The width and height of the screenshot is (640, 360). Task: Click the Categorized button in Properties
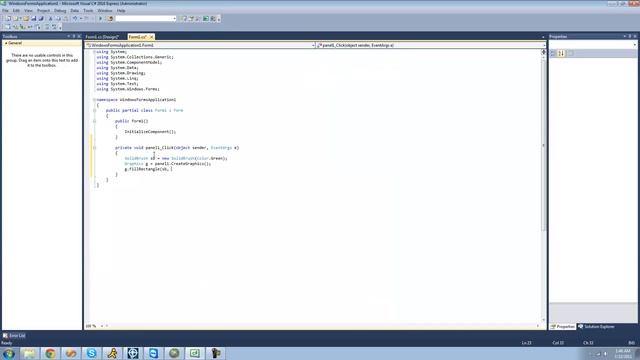[x=554, y=53]
